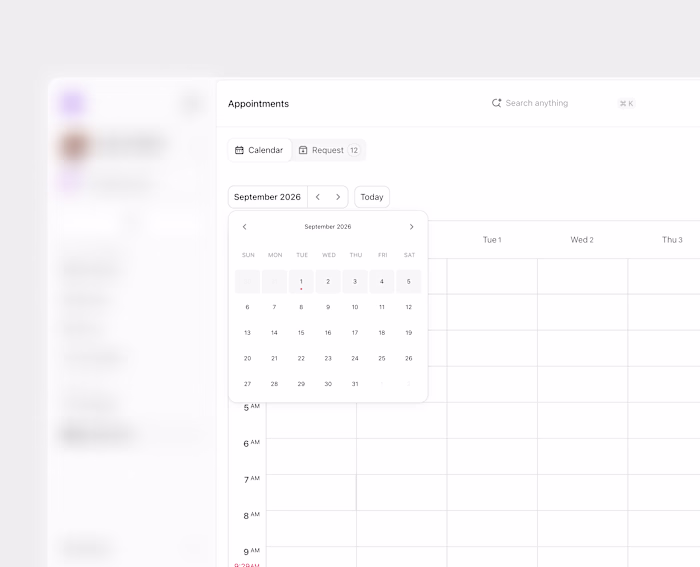
Task: Select day 4 in date picker
Action: tap(382, 282)
